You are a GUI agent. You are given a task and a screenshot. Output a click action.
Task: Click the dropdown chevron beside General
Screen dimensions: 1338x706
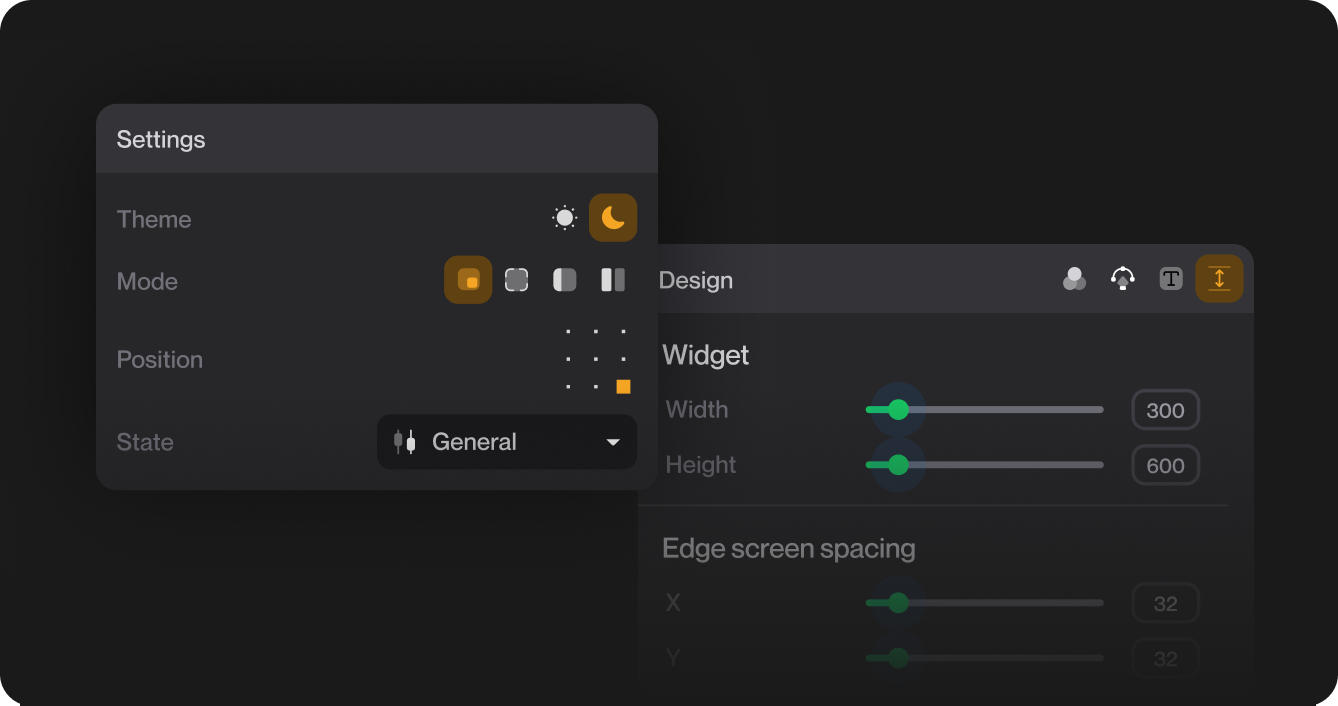click(x=612, y=442)
